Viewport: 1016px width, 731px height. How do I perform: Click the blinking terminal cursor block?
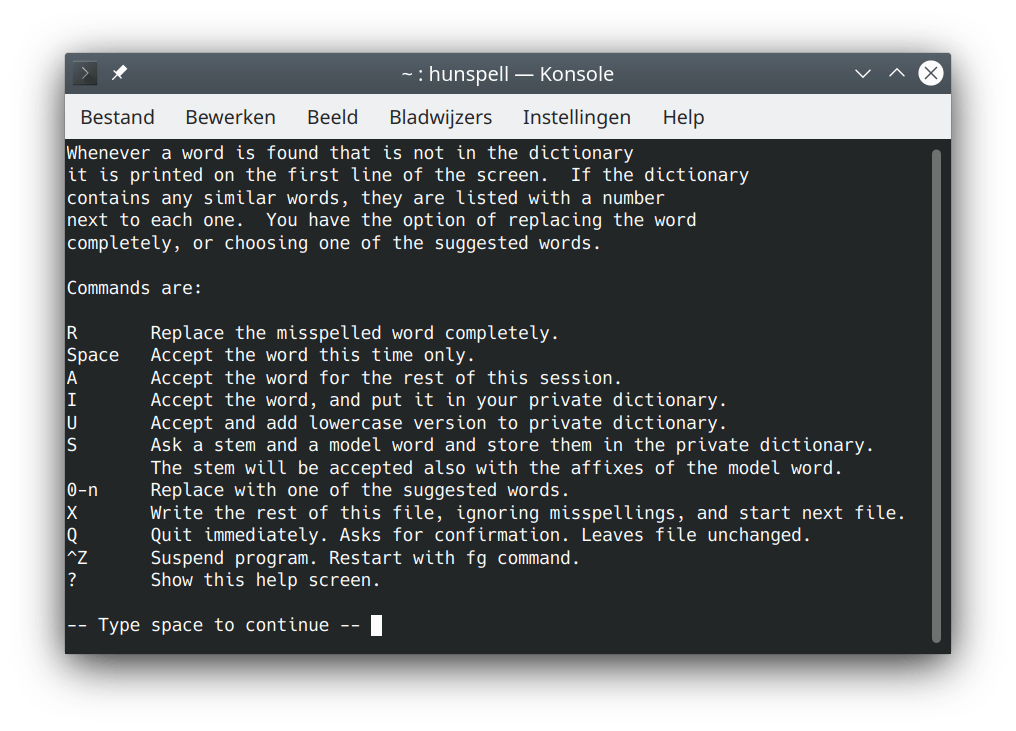pyautogui.click(x=376, y=626)
